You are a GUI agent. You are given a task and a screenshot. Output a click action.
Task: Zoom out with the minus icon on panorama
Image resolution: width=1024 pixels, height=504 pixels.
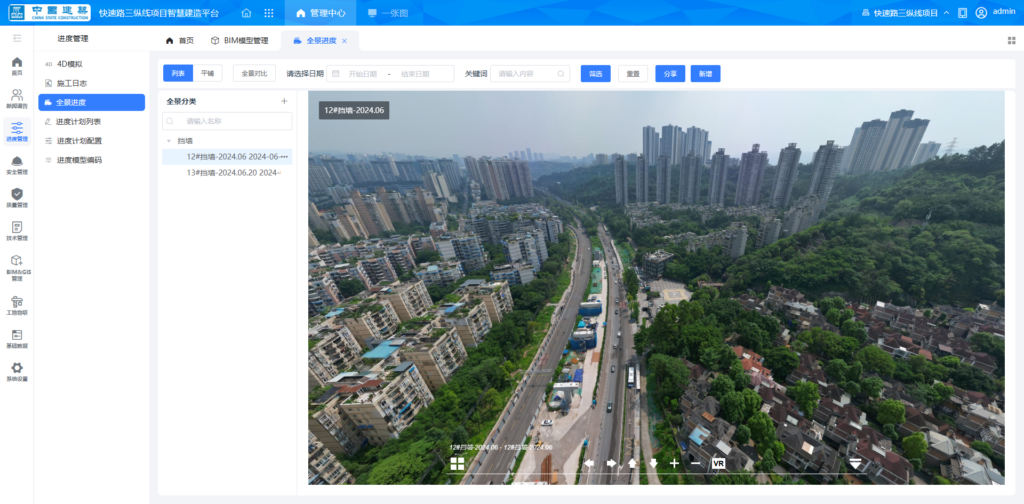pos(695,463)
